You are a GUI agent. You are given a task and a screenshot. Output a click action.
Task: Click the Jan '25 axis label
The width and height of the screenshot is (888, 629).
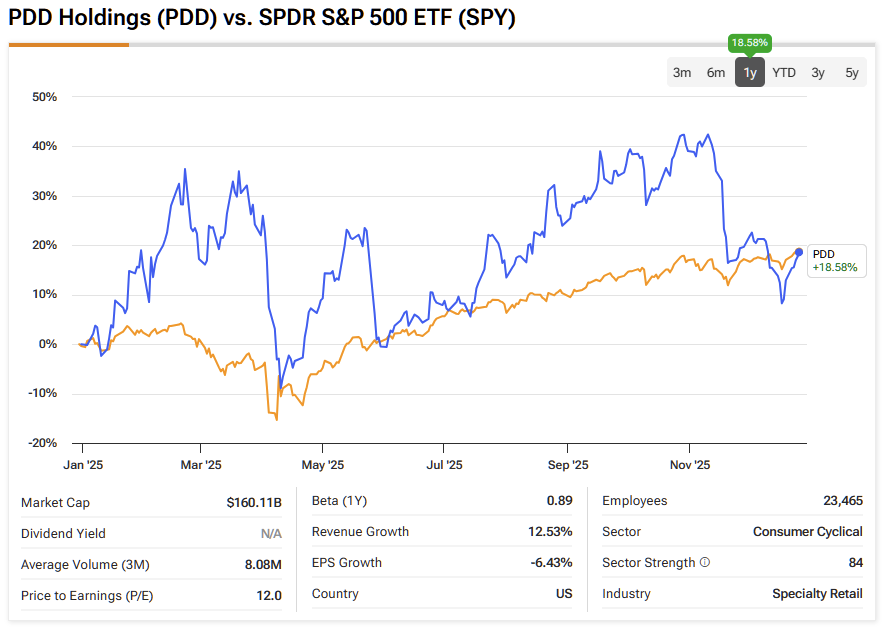(82, 465)
